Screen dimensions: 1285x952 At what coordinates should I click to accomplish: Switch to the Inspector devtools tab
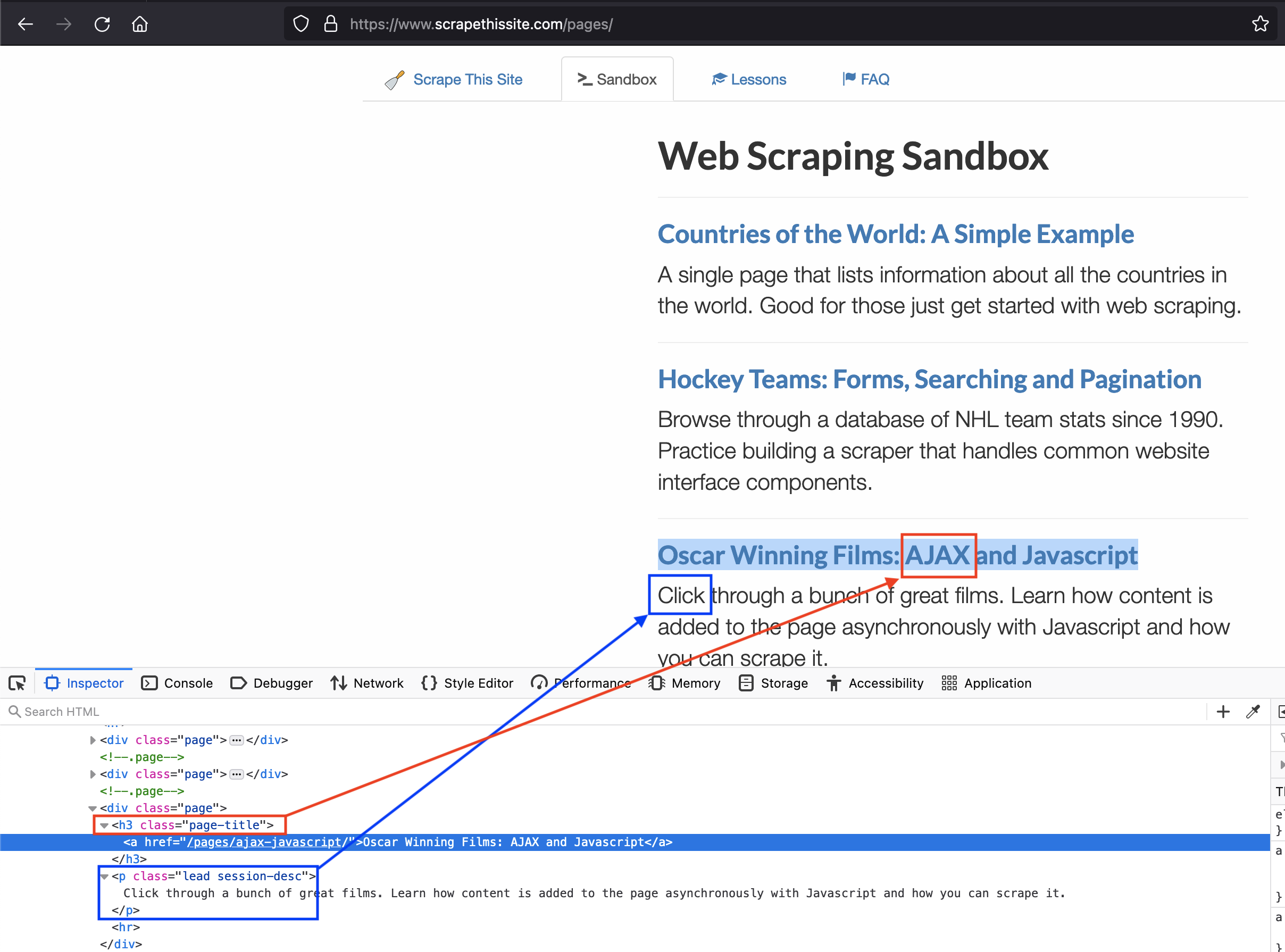pos(84,683)
